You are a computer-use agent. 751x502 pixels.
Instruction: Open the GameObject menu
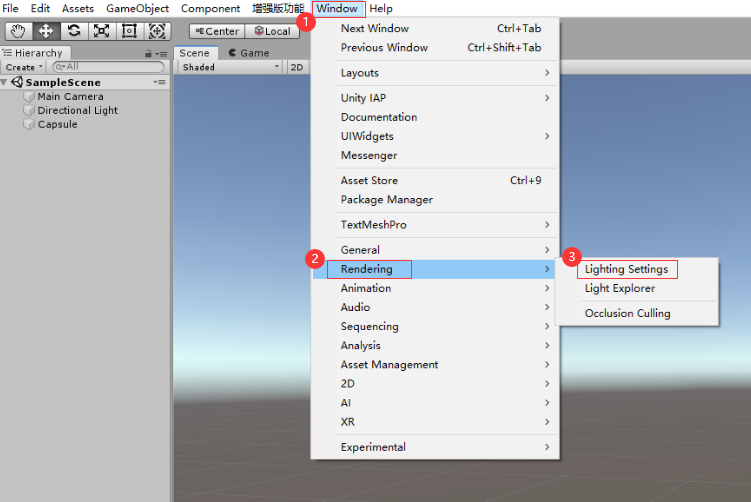pyautogui.click(x=137, y=9)
